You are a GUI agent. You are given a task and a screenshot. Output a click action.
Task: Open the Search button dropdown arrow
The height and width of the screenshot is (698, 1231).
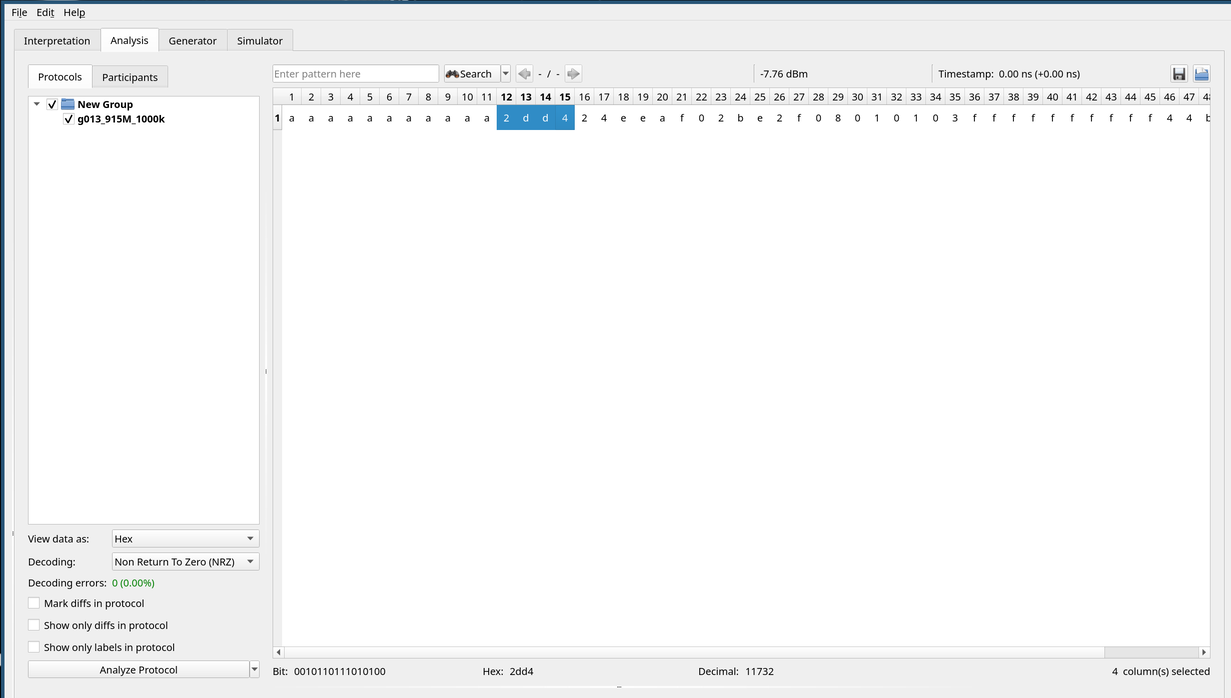click(505, 74)
